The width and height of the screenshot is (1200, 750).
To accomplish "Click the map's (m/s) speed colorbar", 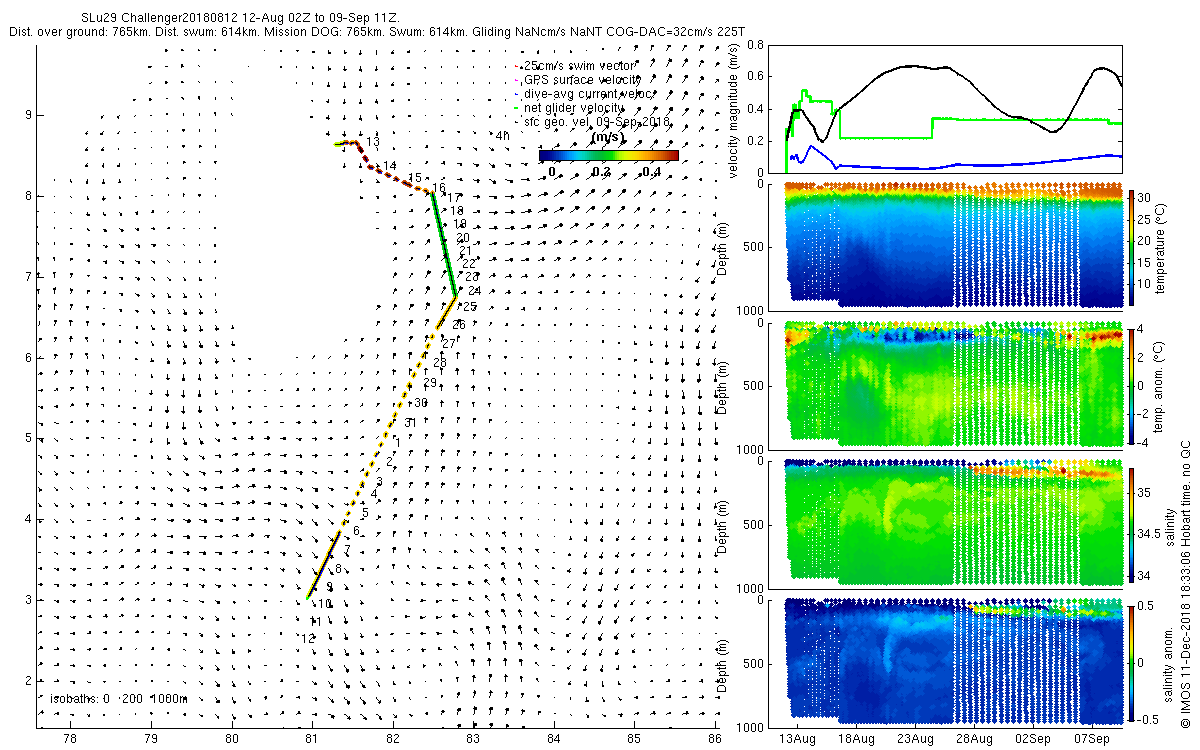I will point(608,155).
